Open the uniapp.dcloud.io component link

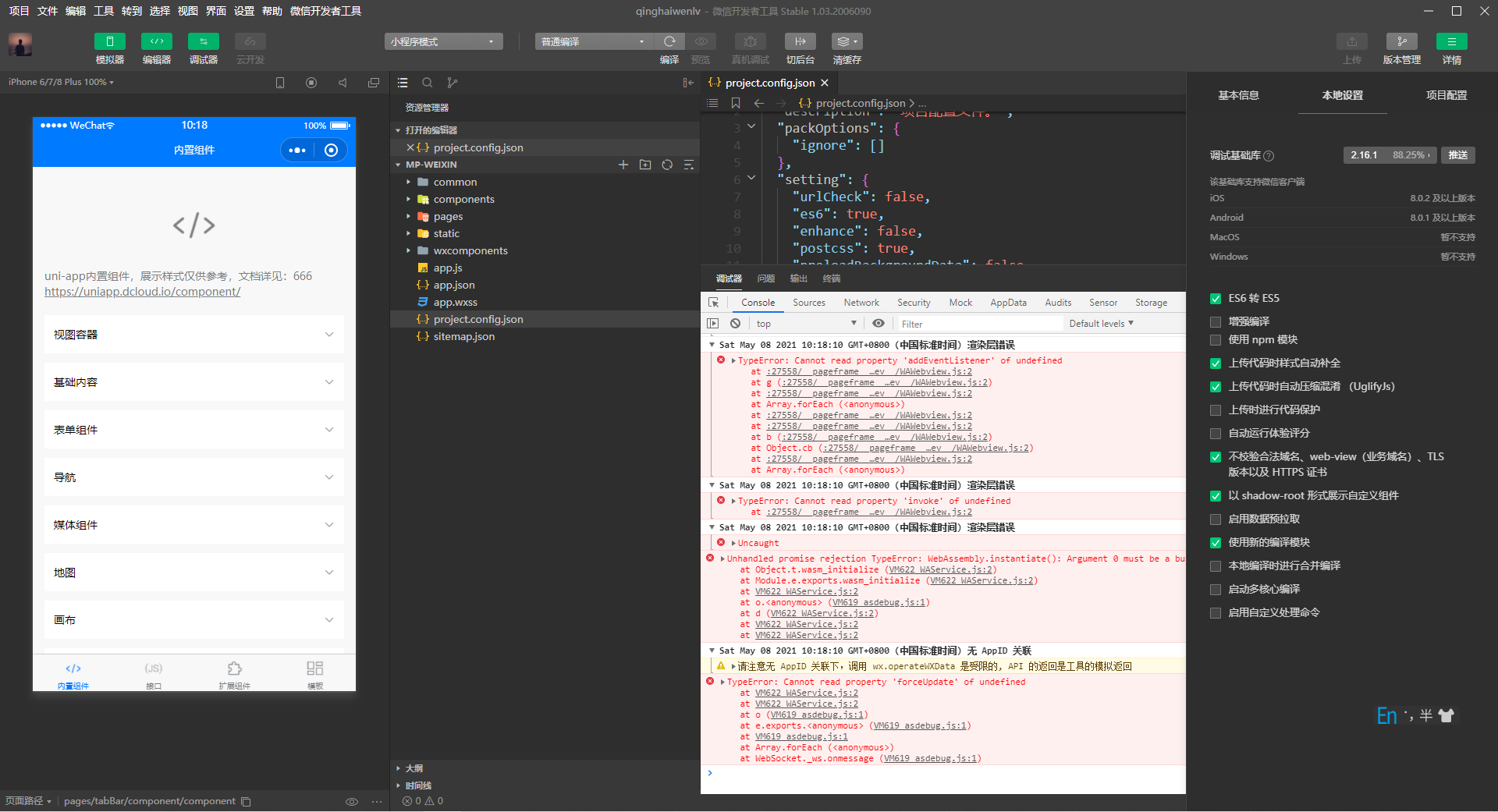tap(142, 292)
